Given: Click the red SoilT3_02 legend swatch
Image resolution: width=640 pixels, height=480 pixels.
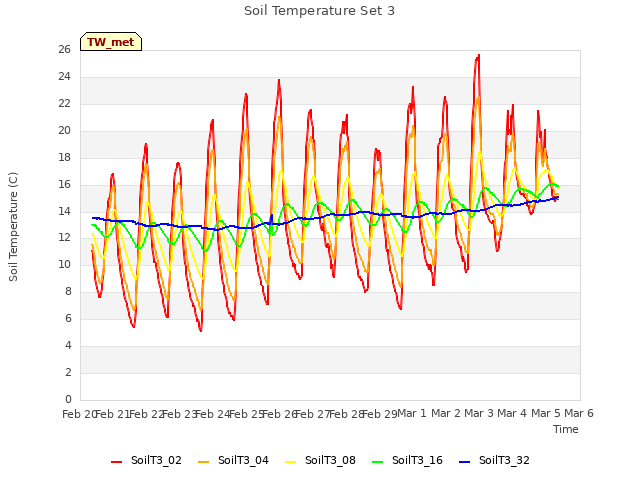Looking at the screenshot, I should pos(116,462).
